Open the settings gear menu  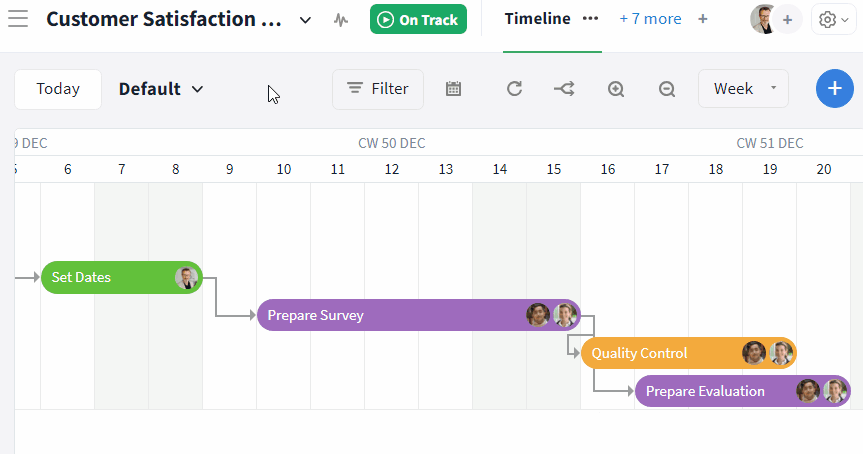point(833,19)
